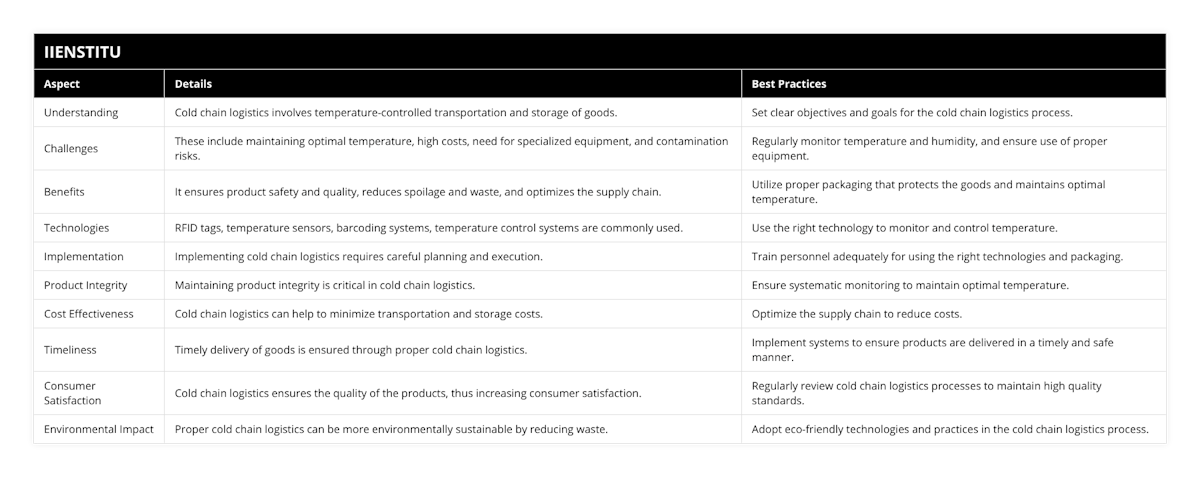Click the Best Practices column header
The height and width of the screenshot is (477, 1200).
click(789, 84)
